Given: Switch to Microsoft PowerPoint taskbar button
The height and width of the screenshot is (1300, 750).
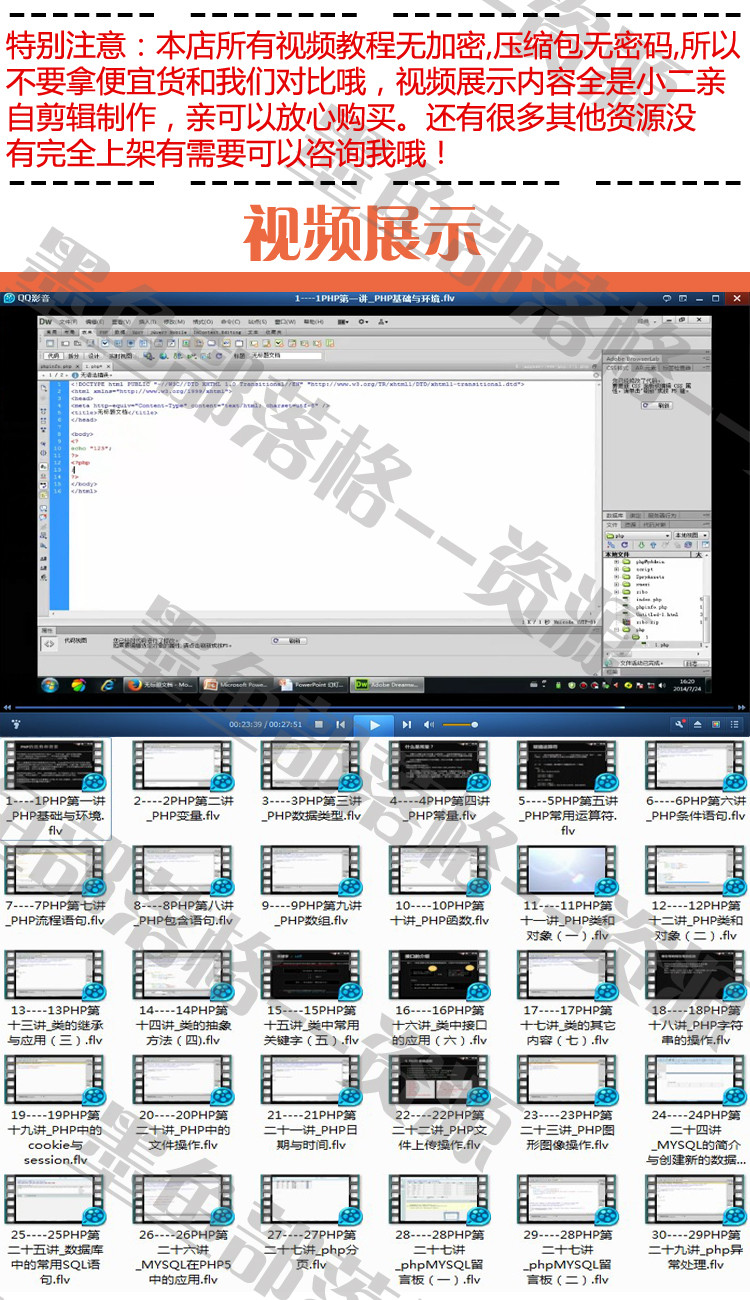Looking at the screenshot, I should 237,685.
